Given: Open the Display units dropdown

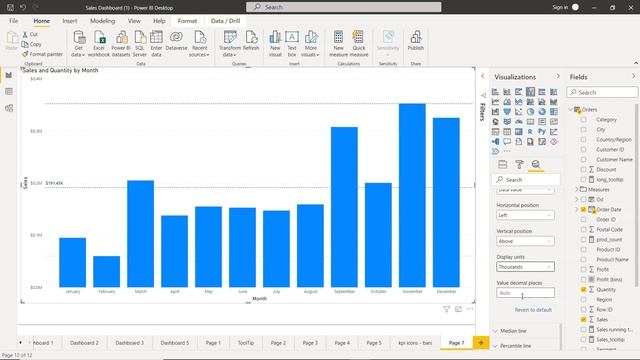Looking at the screenshot, I should [x=525, y=267].
